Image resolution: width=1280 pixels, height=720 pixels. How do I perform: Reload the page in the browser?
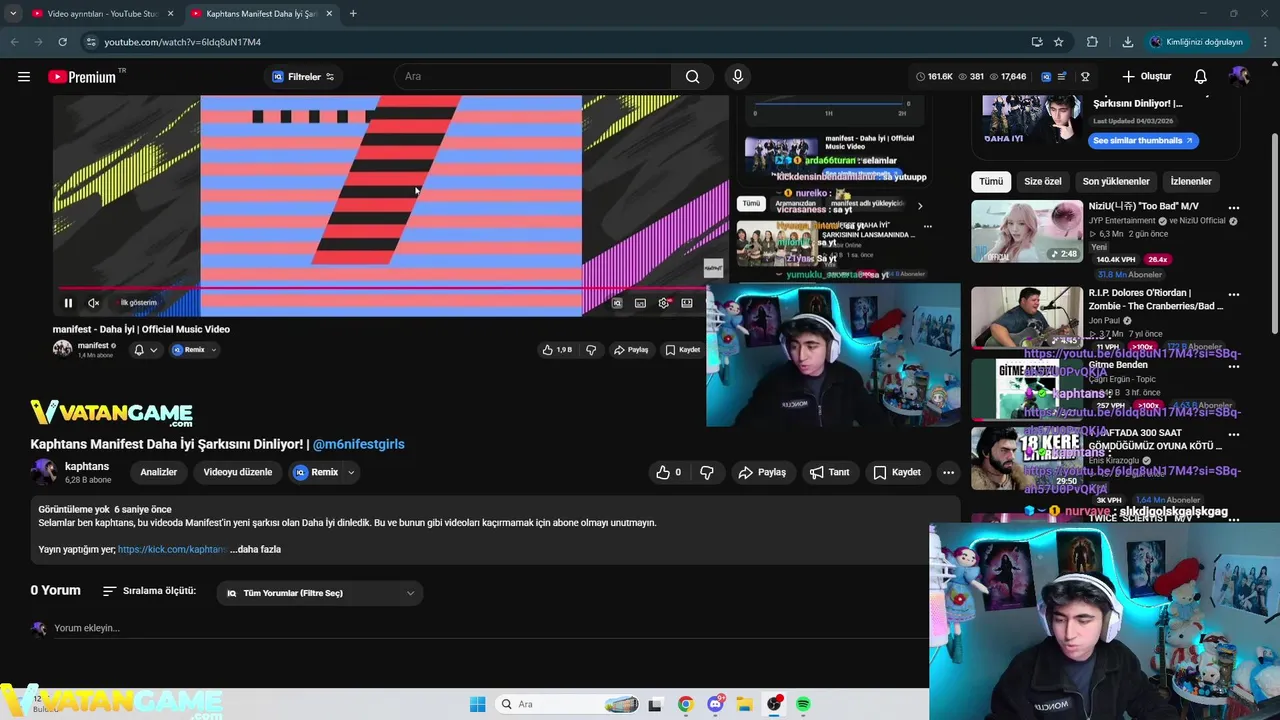pos(62,42)
